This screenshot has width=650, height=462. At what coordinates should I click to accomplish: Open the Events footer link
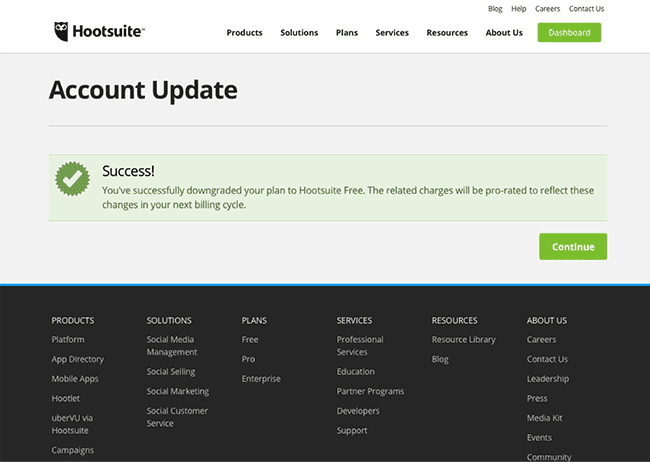(x=539, y=438)
